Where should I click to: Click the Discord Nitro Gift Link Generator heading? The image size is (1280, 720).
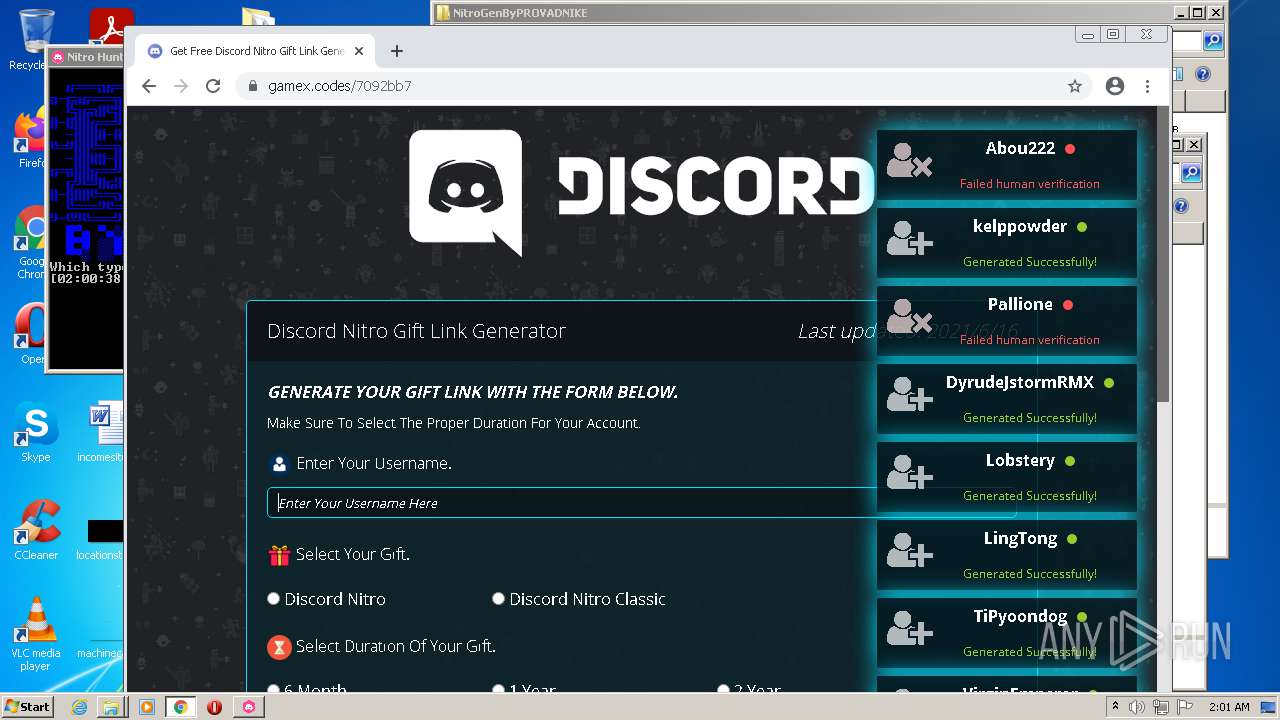[416, 331]
